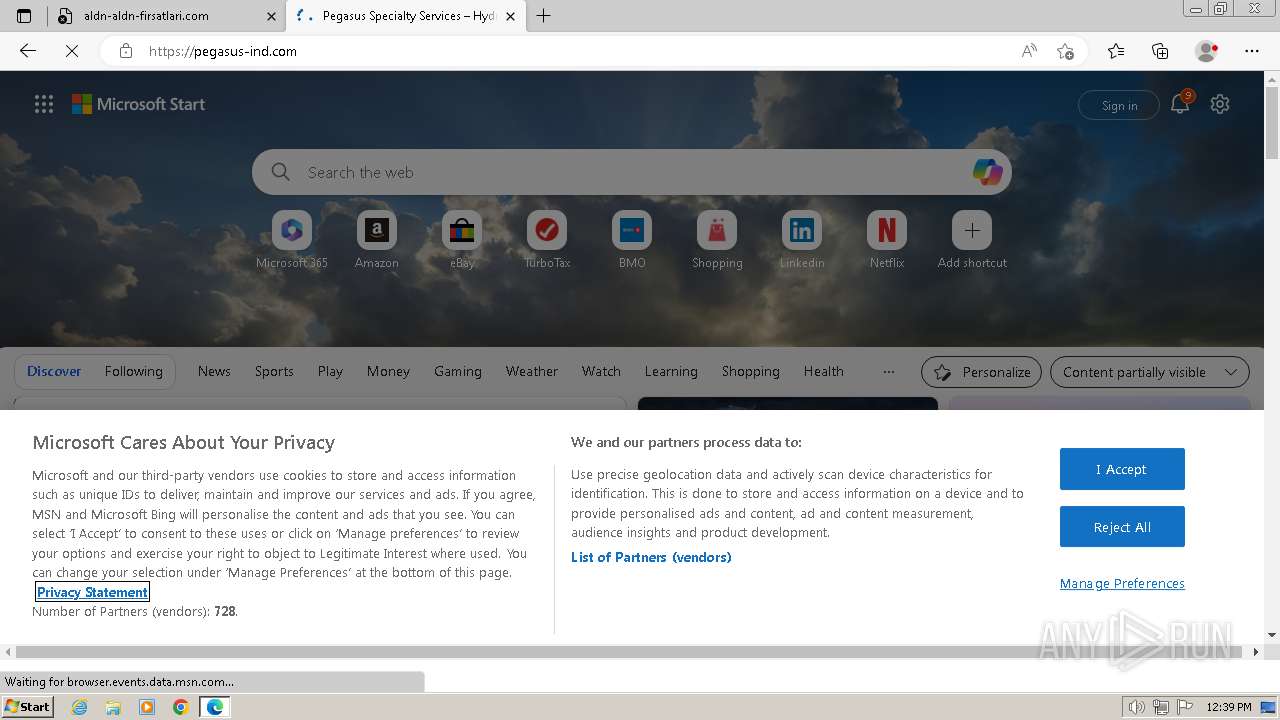Open the News category
Viewport: 1280px width, 720px height.
[214, 371]
